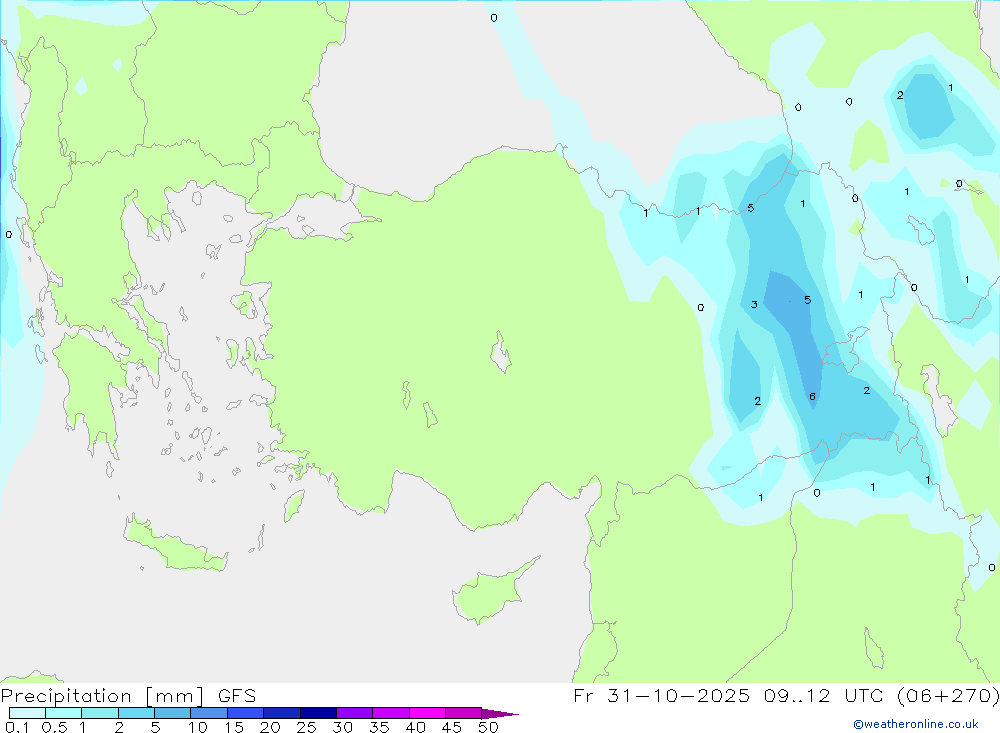Select the 2 to 5 mm legend swatch
1000x733 pixels.
pyautogui.click(x=136, y=713)
